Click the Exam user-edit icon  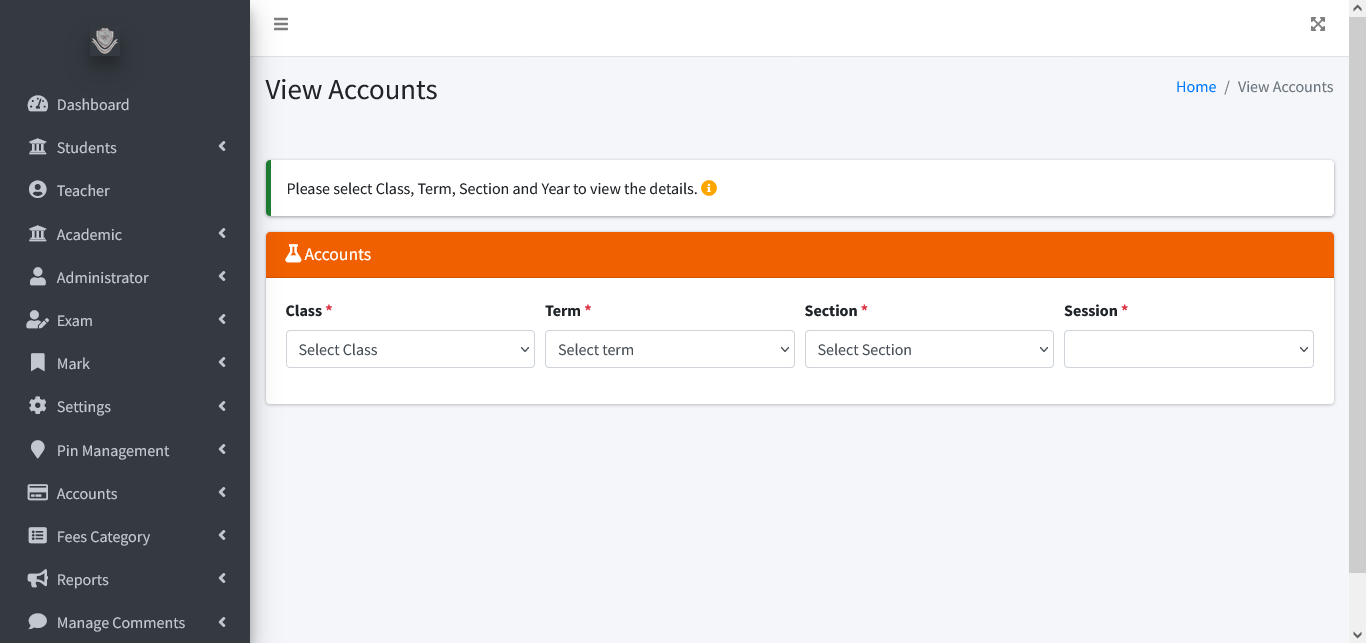(x=38, y=320)
